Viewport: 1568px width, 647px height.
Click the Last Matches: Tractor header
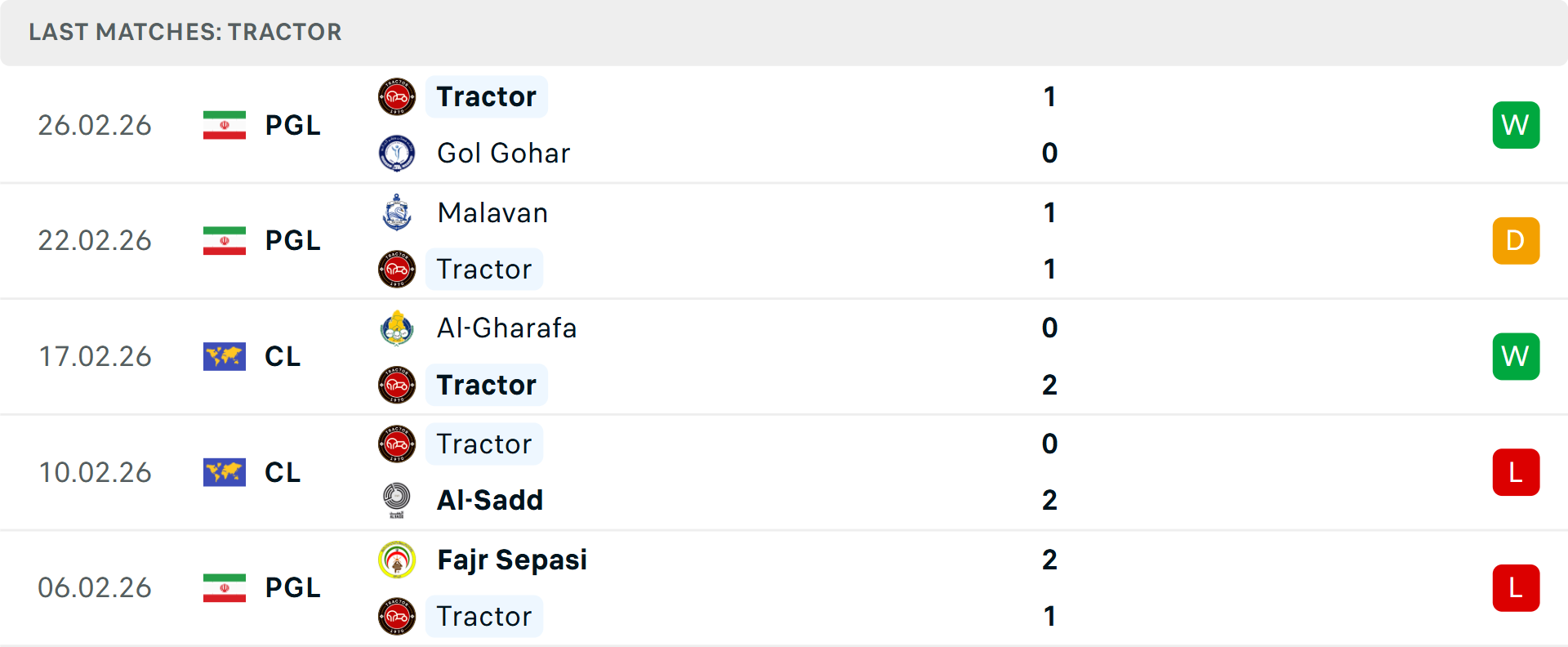185,33
